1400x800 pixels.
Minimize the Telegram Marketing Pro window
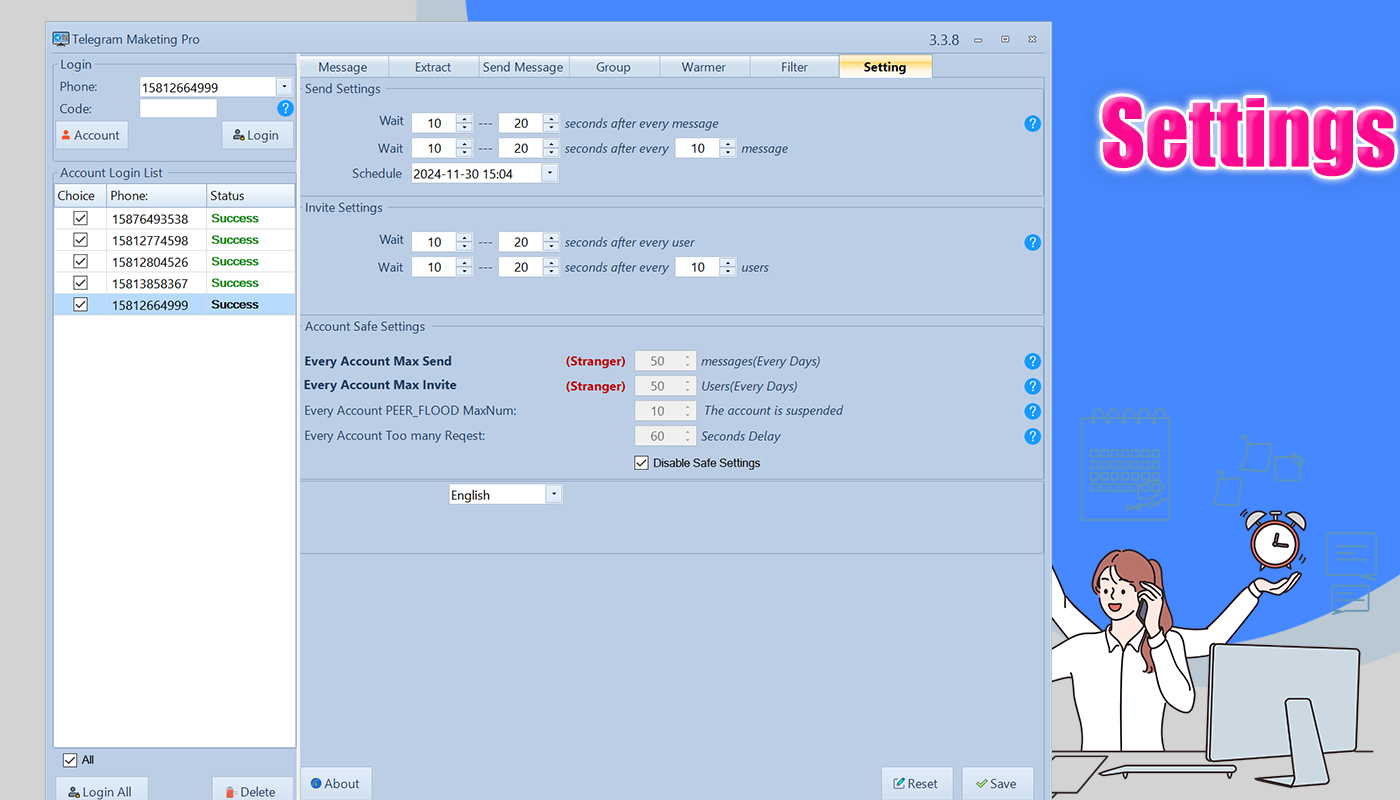978,40
